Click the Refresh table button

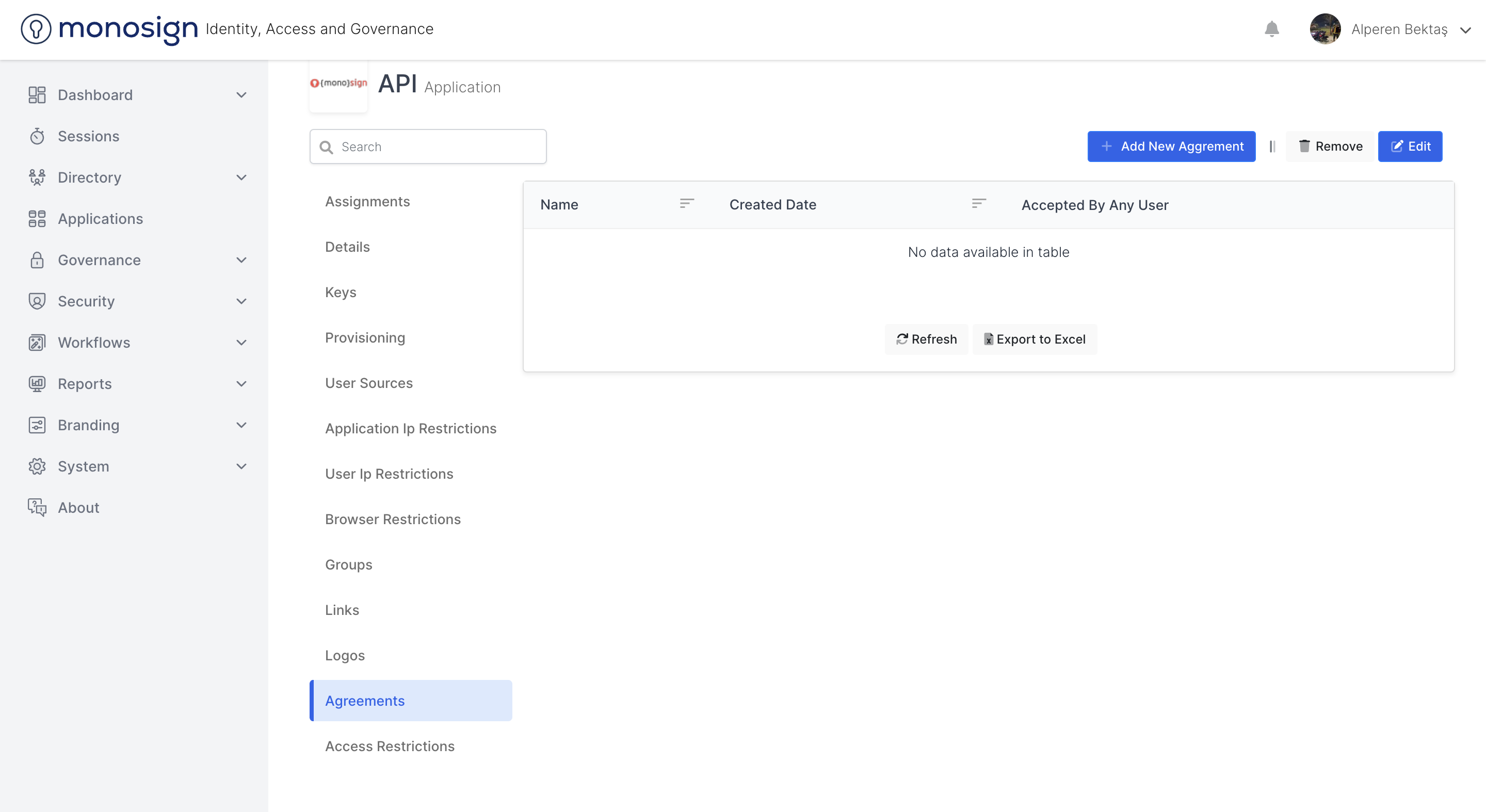(x=926, y=339)
